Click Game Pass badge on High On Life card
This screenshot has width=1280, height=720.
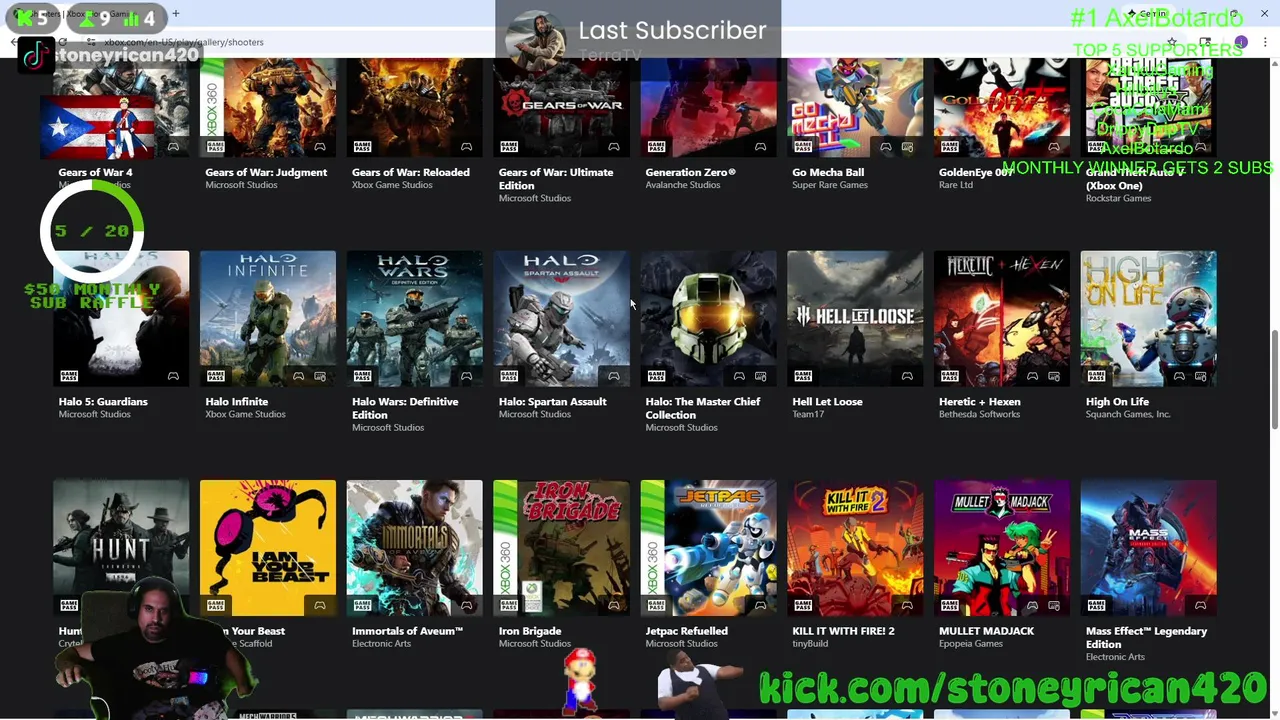pos(1097,376)
